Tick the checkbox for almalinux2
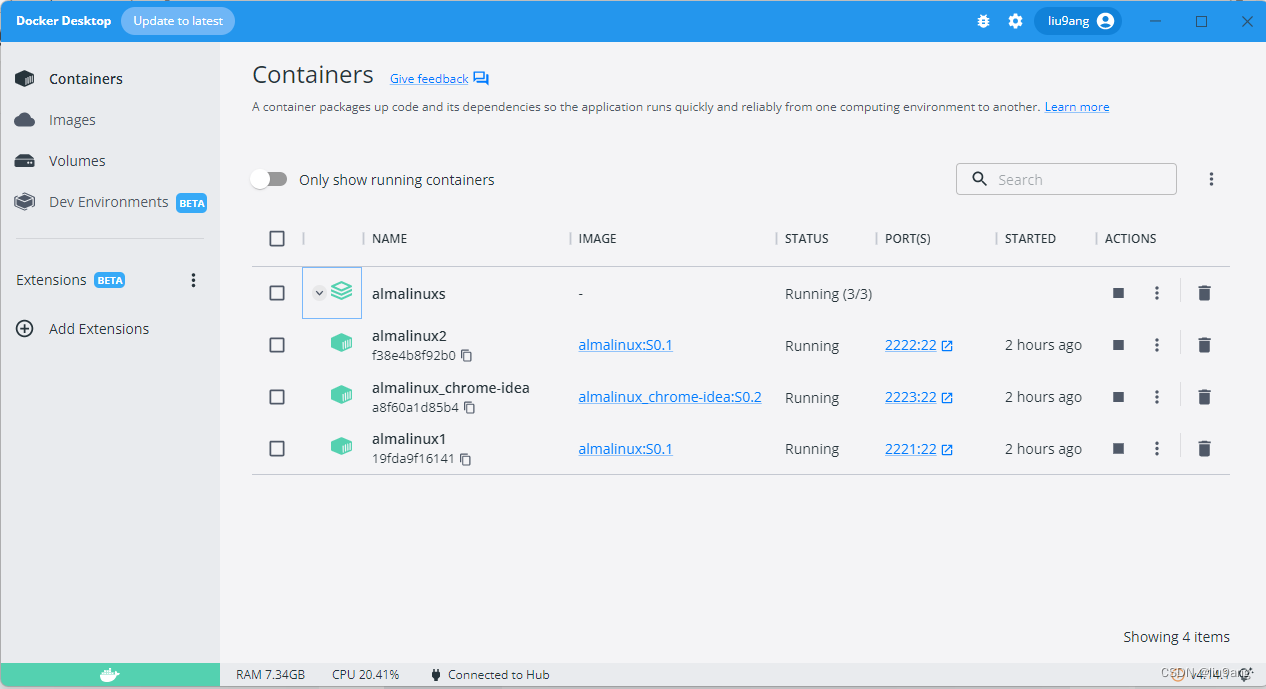Image resolution: width=1266 pixels, height=689 pixels. pyautogui.click(x=277, y=345)
